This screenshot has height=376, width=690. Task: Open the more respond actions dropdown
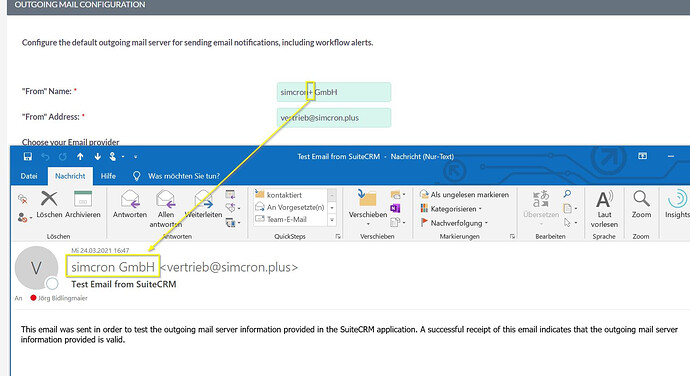pyautogui.click(x=232, y=223)
